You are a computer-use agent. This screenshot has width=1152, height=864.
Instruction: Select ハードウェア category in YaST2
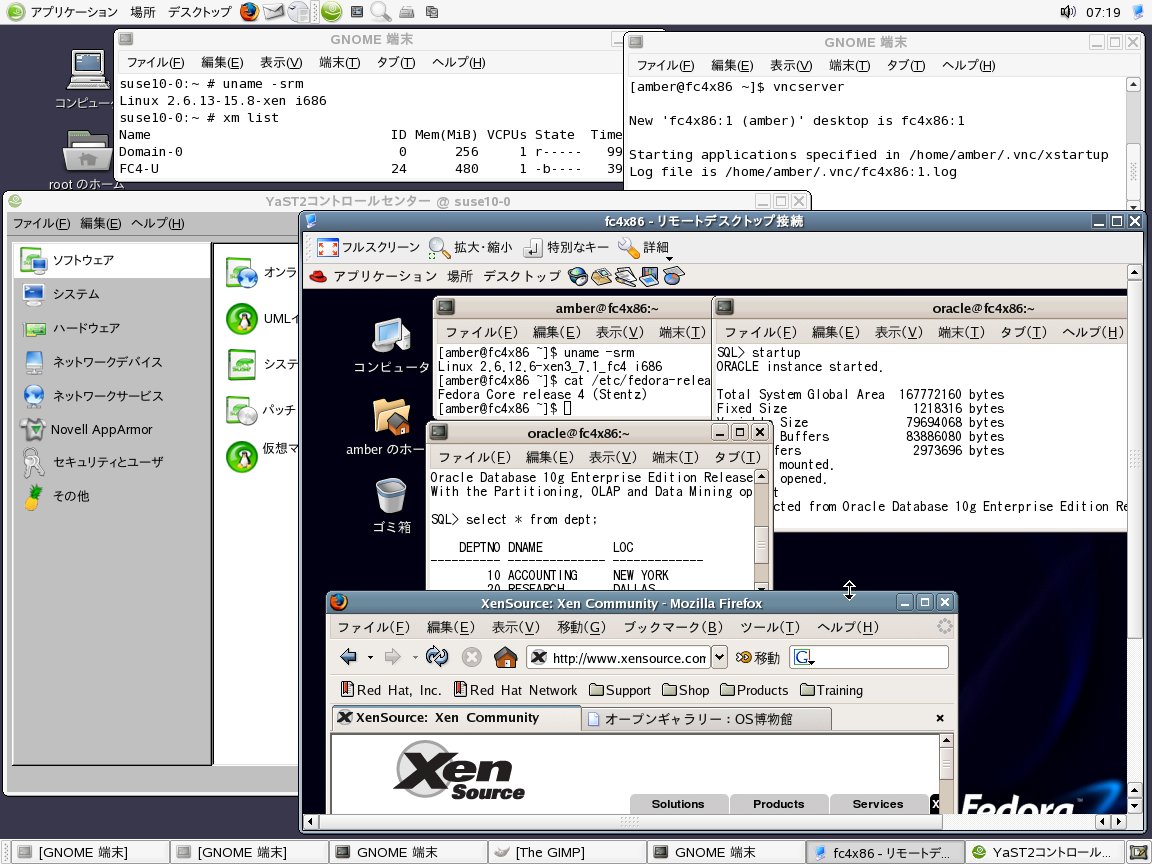(x=112, y=328)
